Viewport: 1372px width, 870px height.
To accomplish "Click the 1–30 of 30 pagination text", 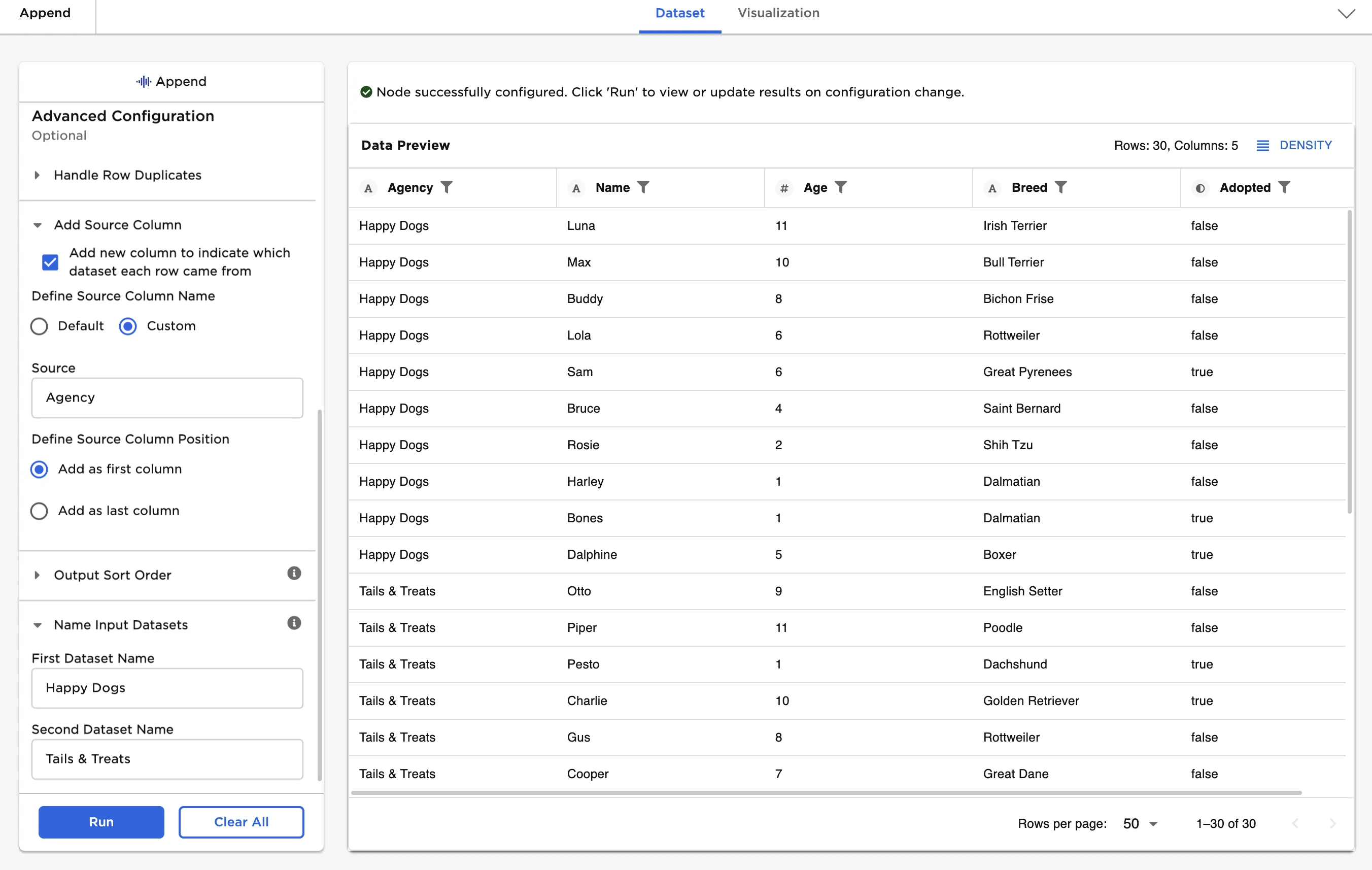I will pos(1225,824).
